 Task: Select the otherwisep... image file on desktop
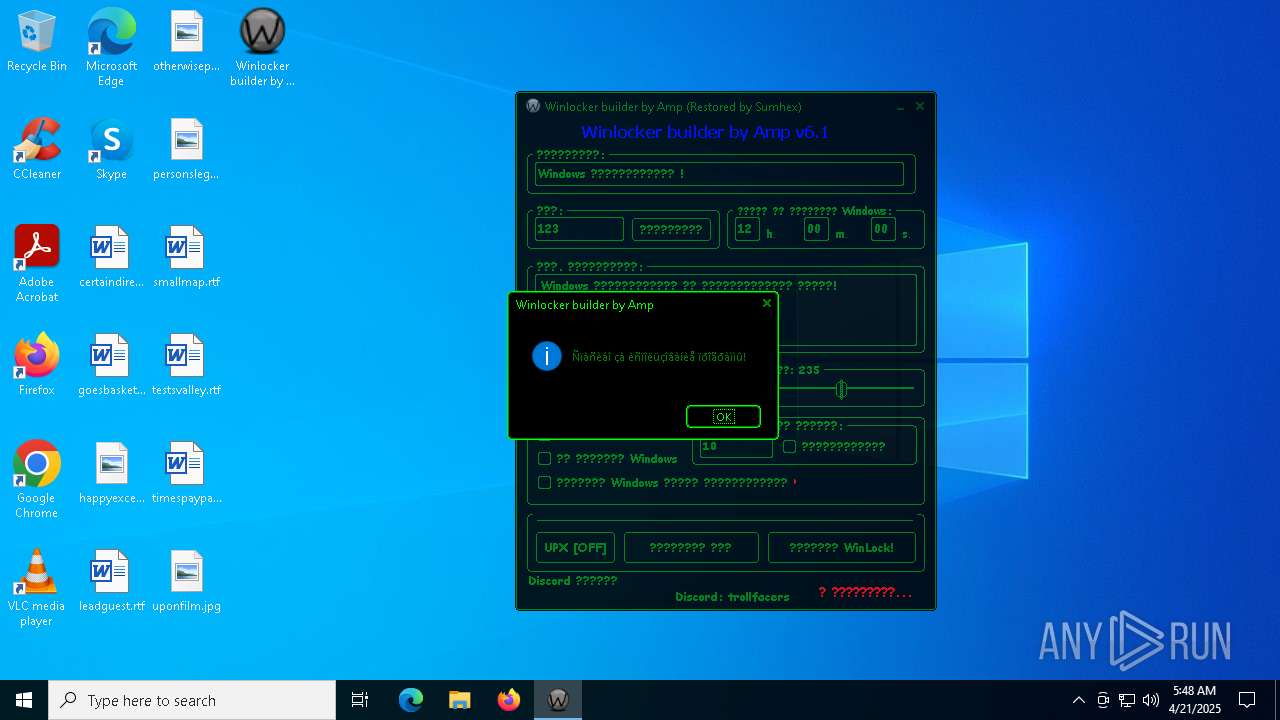pyautogui.click(x=186, y=42)
